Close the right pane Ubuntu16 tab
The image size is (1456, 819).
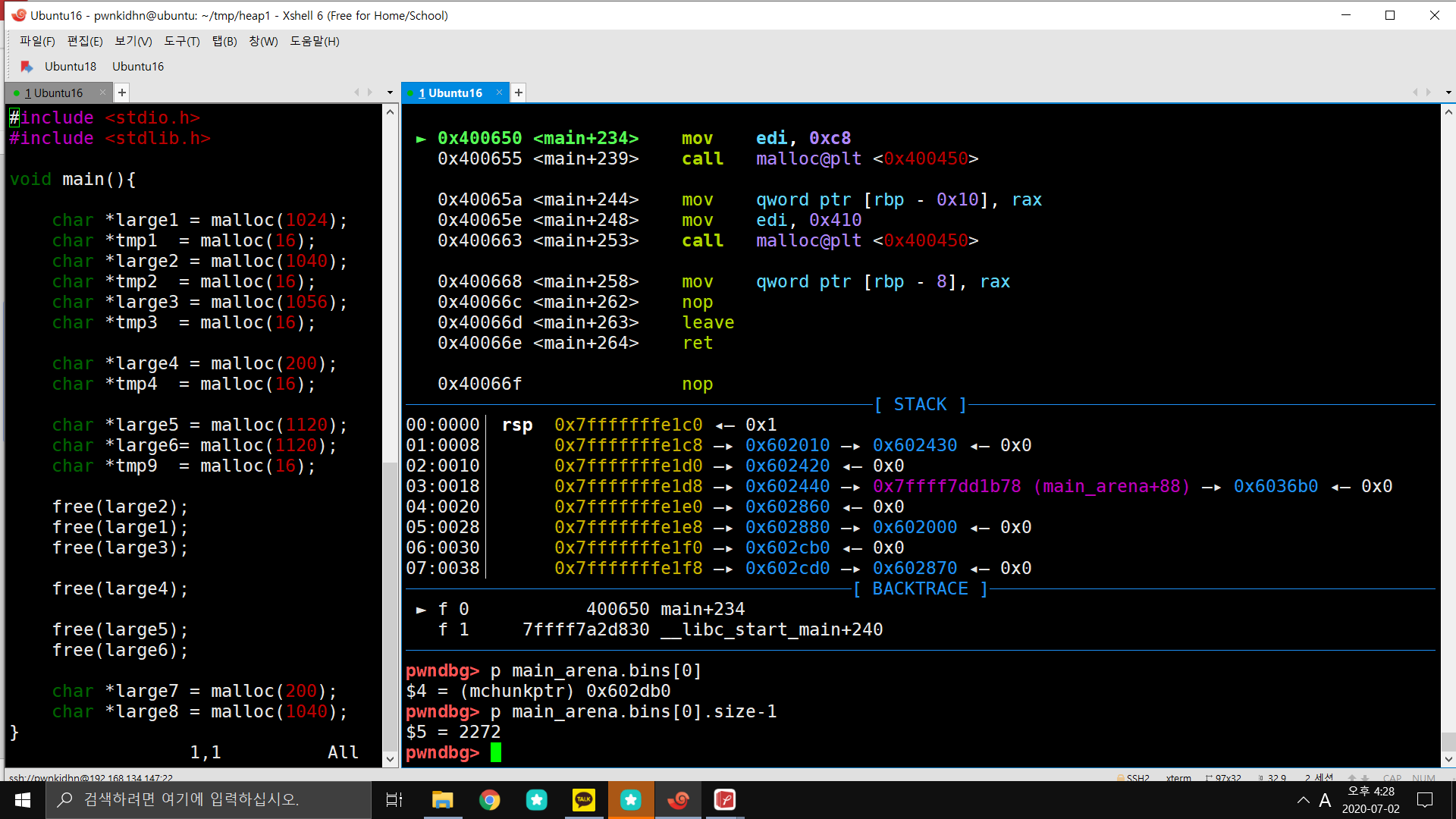point(500,93)
